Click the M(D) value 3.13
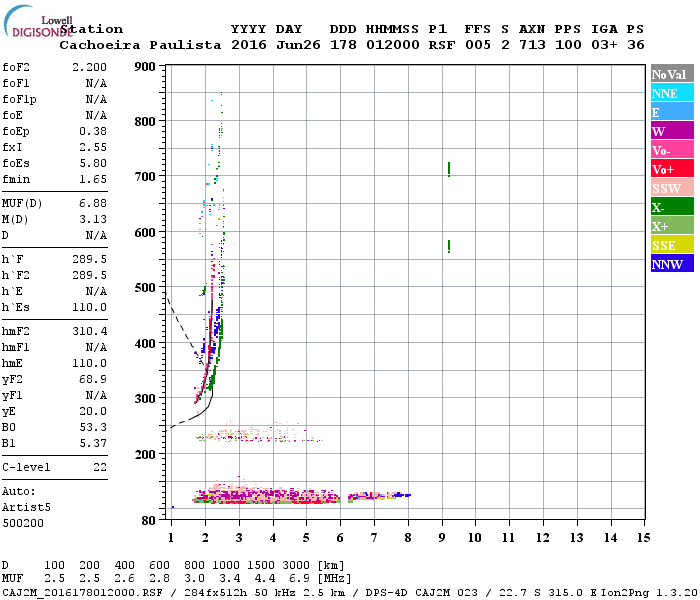Image resolution: width=700 pixels, height=600 pixels. pos(93,219)
